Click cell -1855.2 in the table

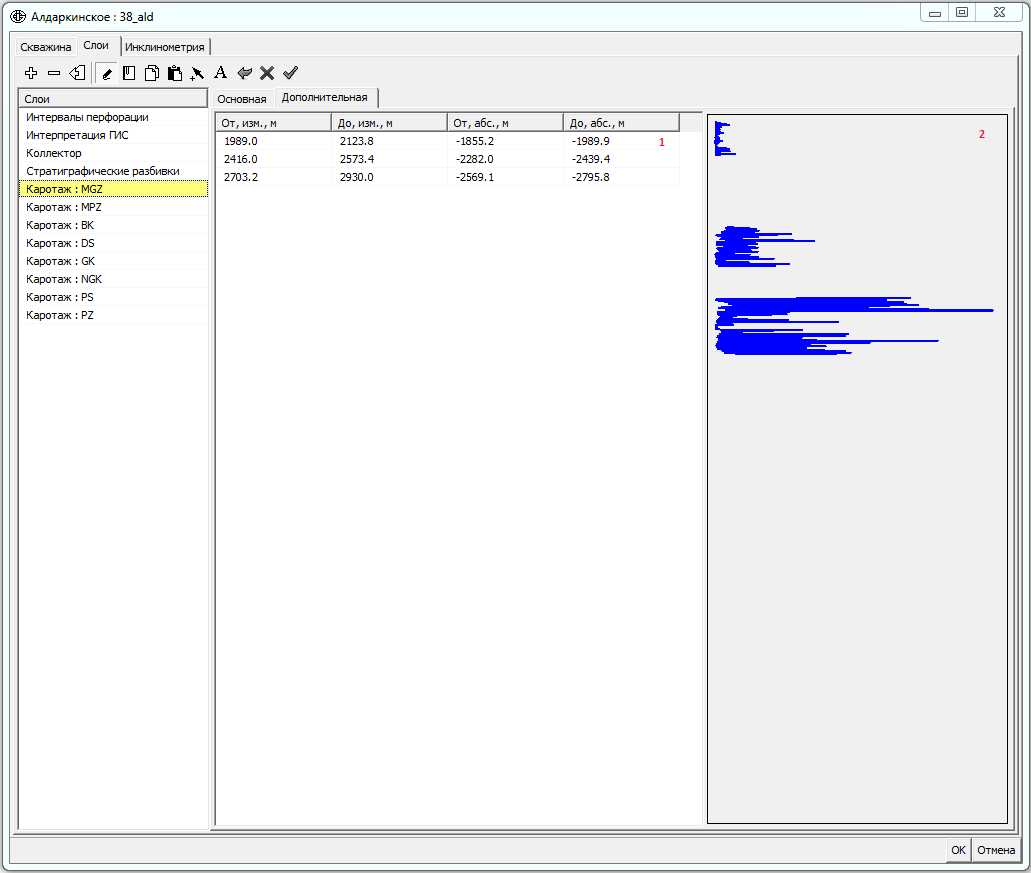pyautogui.click(x=505, y=141)
